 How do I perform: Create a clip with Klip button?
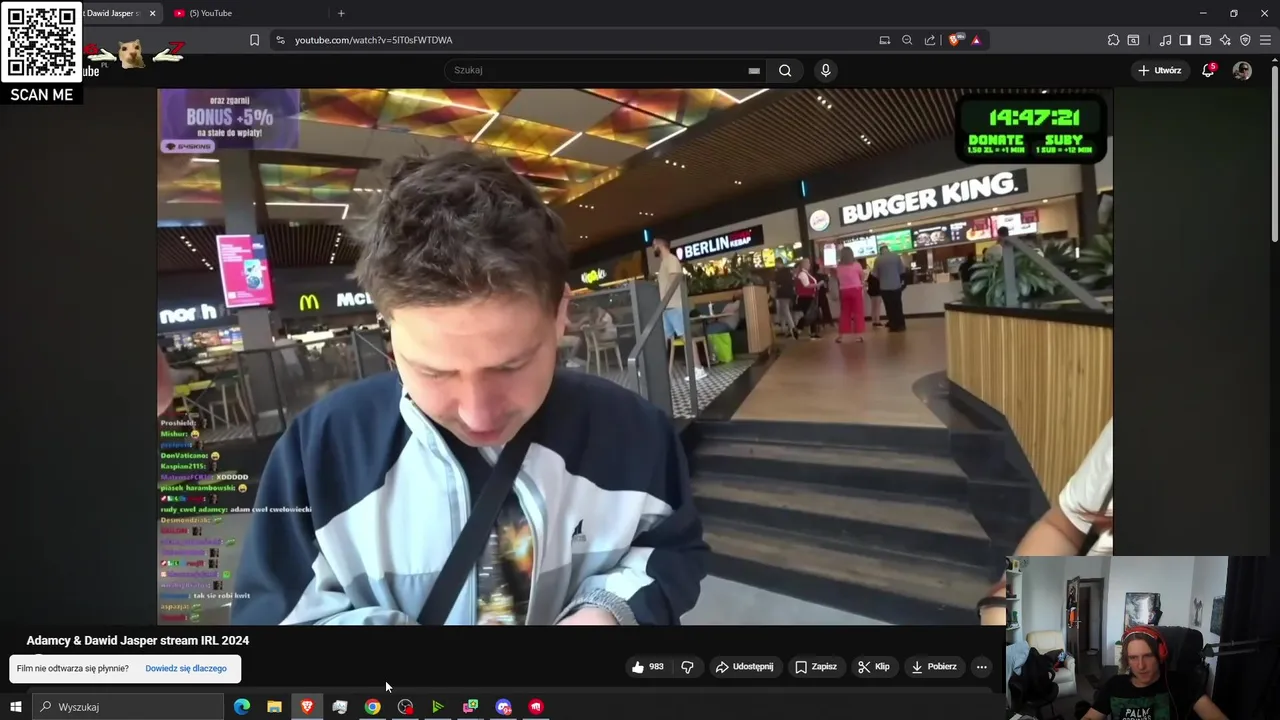[873, 667]
